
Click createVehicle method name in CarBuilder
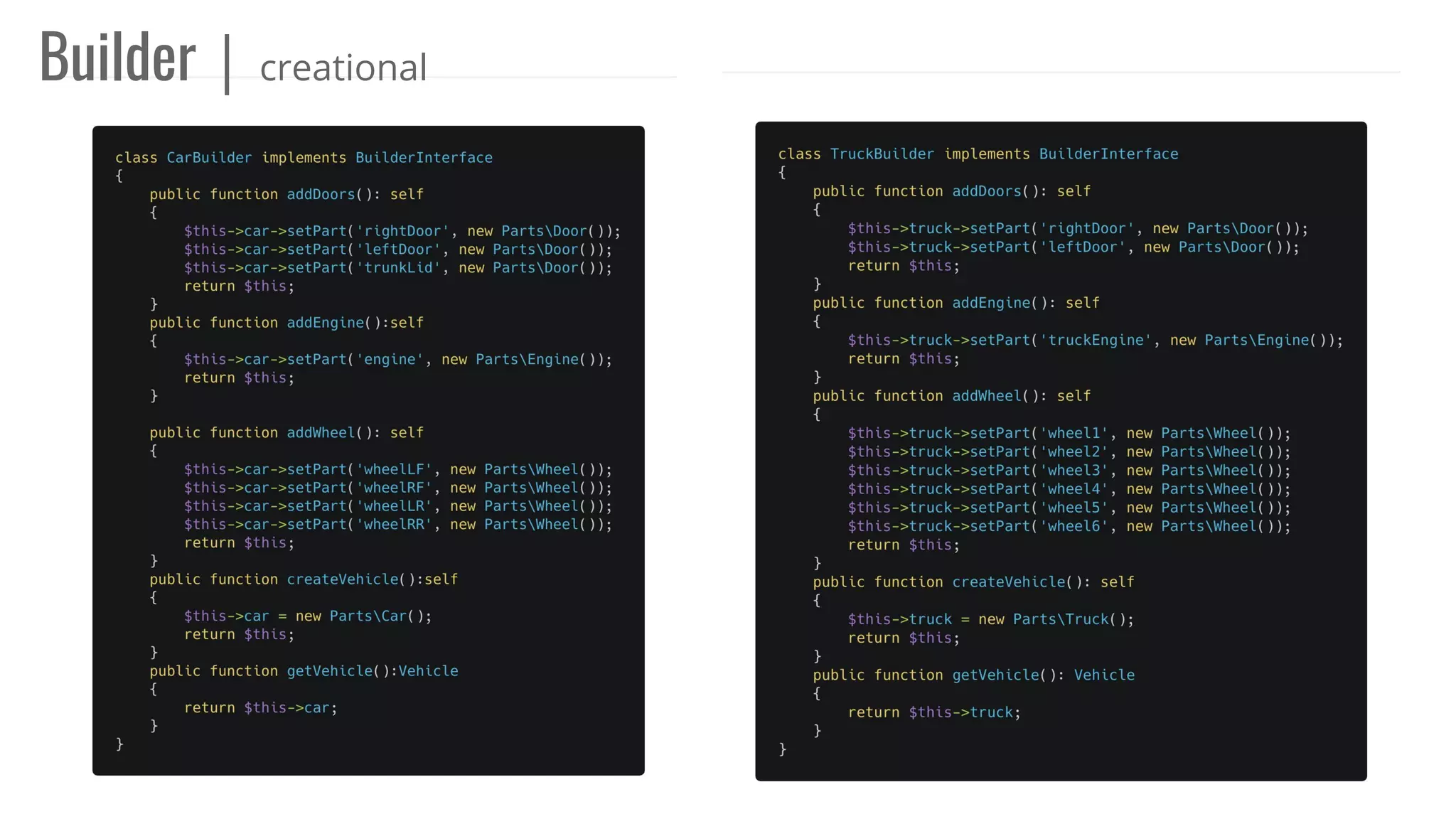(x=342, y=579)
